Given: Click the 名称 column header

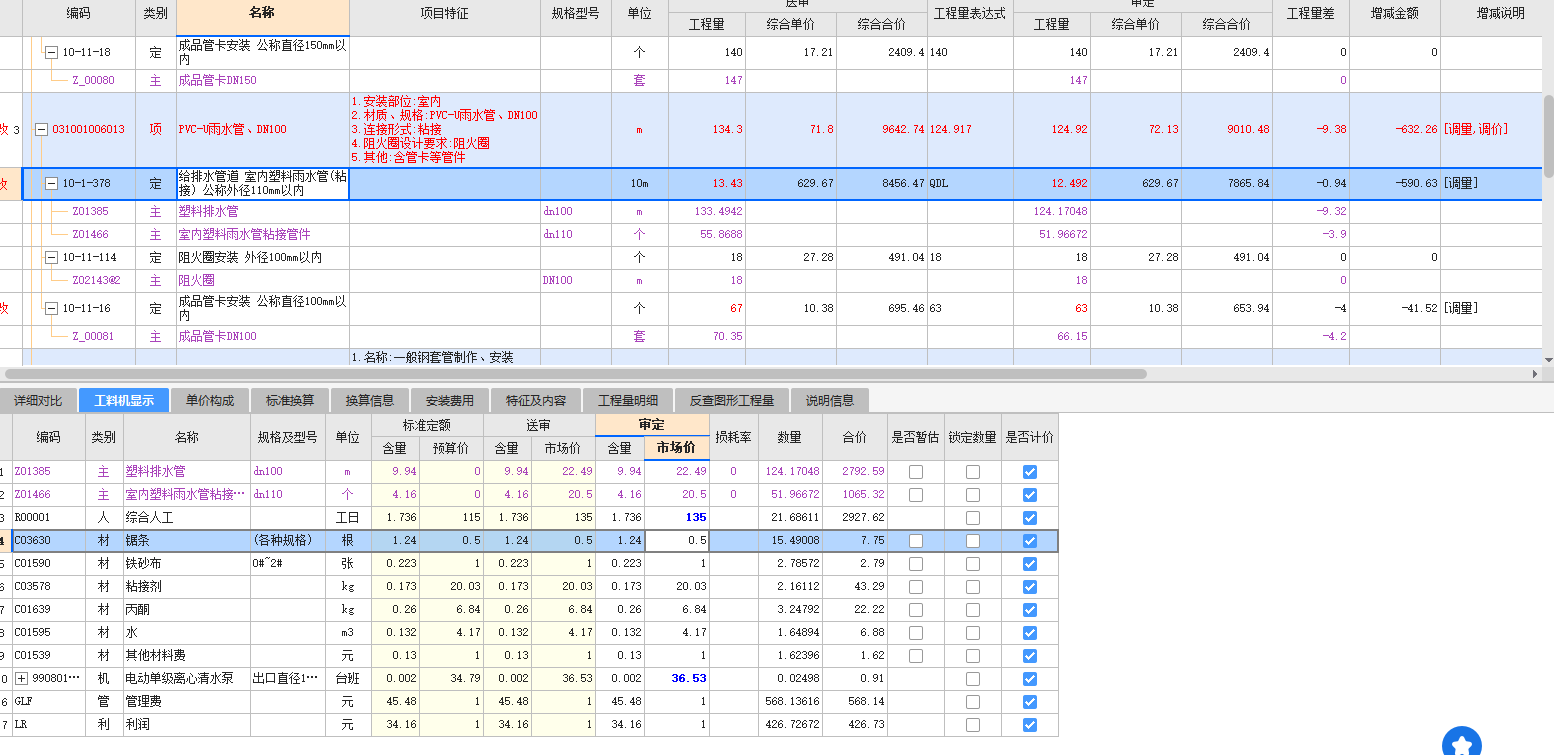Looking at the screenshot, I should pyautogui.click(x=263, y=14).
